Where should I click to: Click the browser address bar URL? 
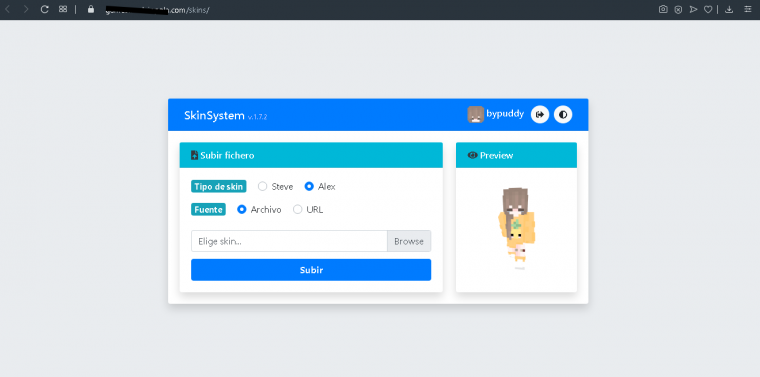click(158, 10)
